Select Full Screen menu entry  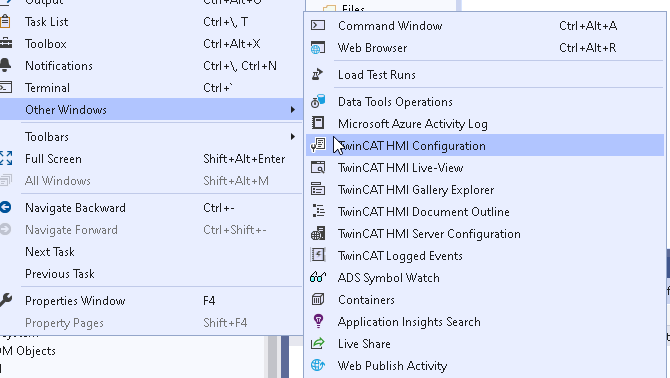click(x=150, y=159)
